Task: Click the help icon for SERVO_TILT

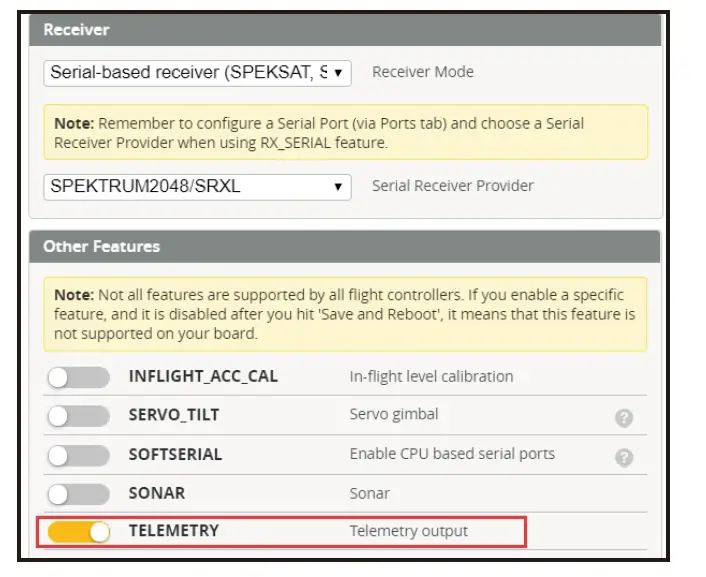Action: click(624, 418)
